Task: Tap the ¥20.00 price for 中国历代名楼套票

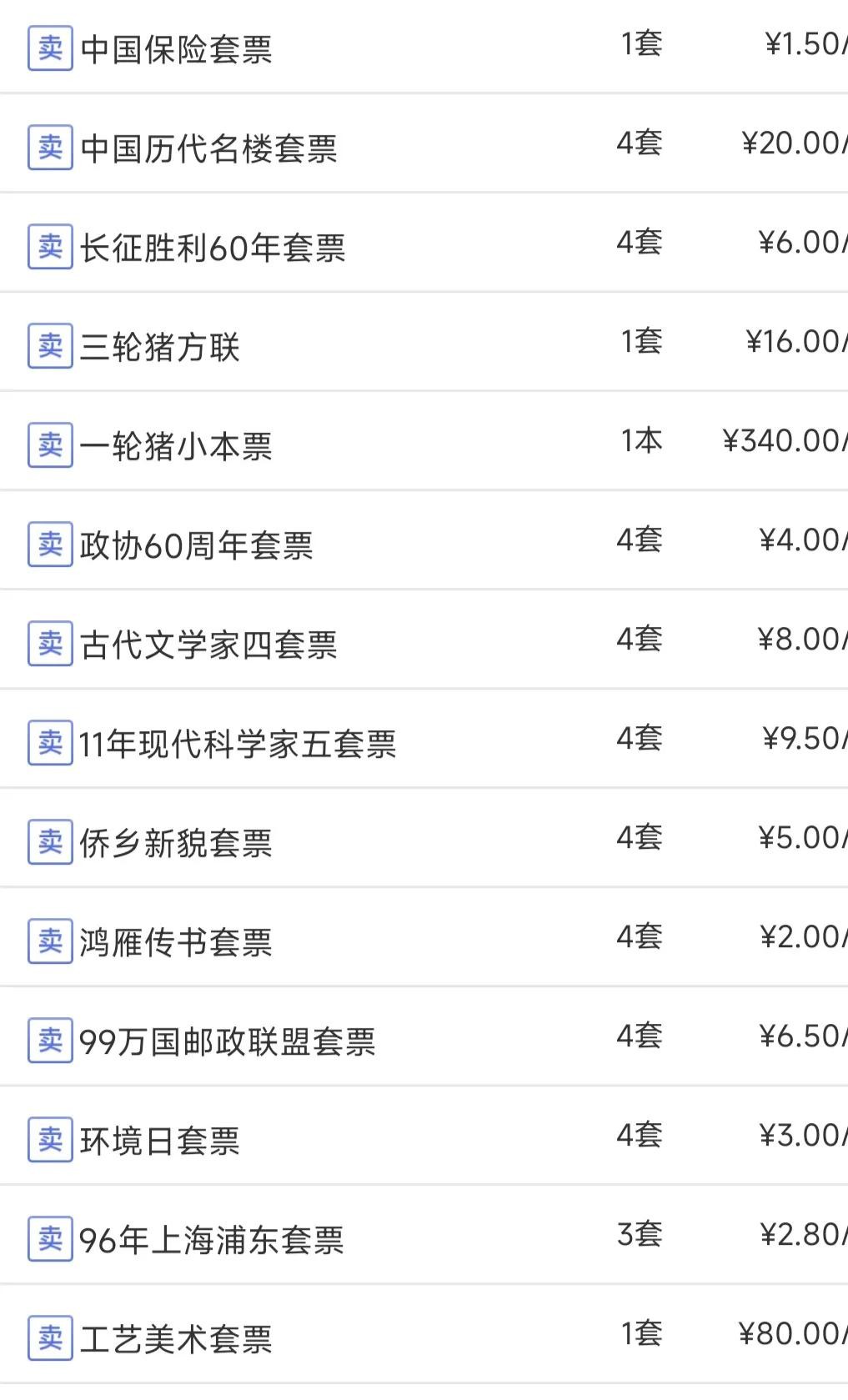Action: click(792, 143)
